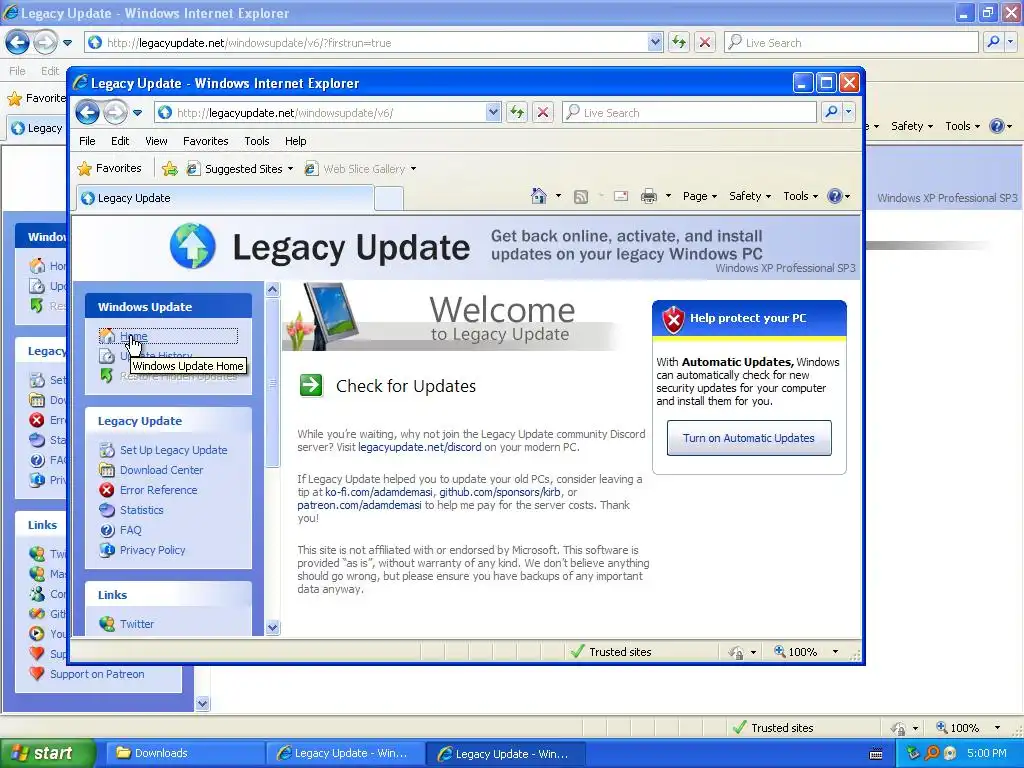Click the address bar in front window
Viewport: 1024px width, 768px height.
tap(327, 112)
